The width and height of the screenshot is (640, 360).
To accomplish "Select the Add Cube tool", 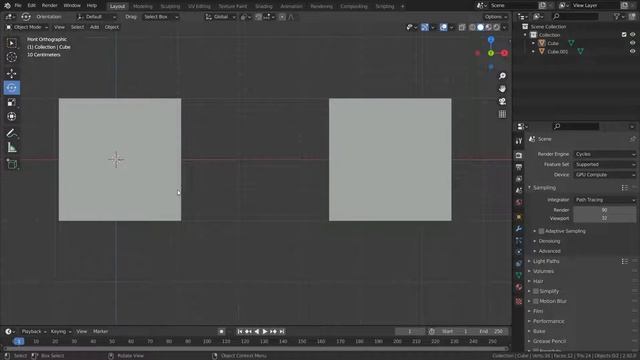I will pos(11,164).
